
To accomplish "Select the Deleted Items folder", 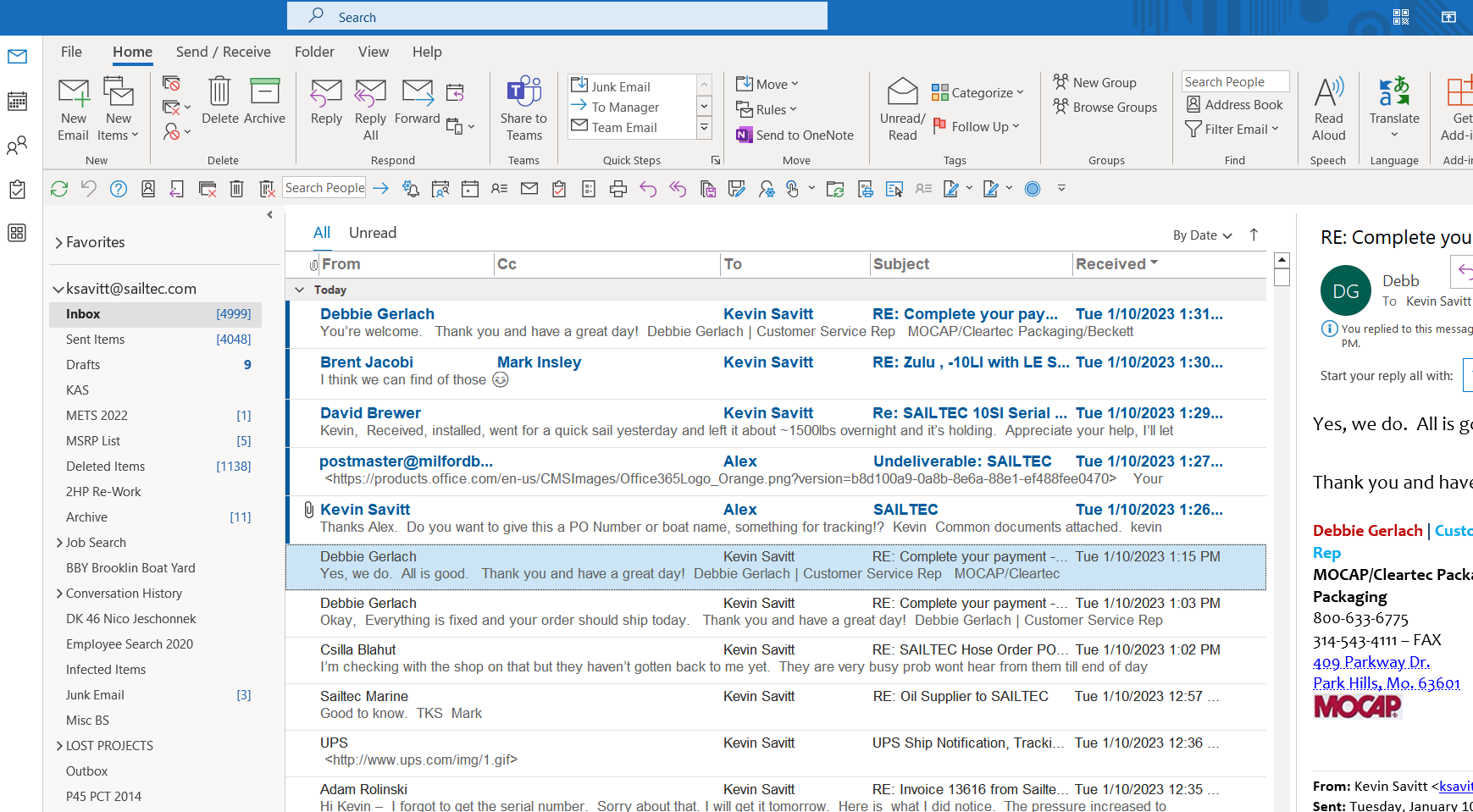I will pyautogui.click(x=155, y=467).
